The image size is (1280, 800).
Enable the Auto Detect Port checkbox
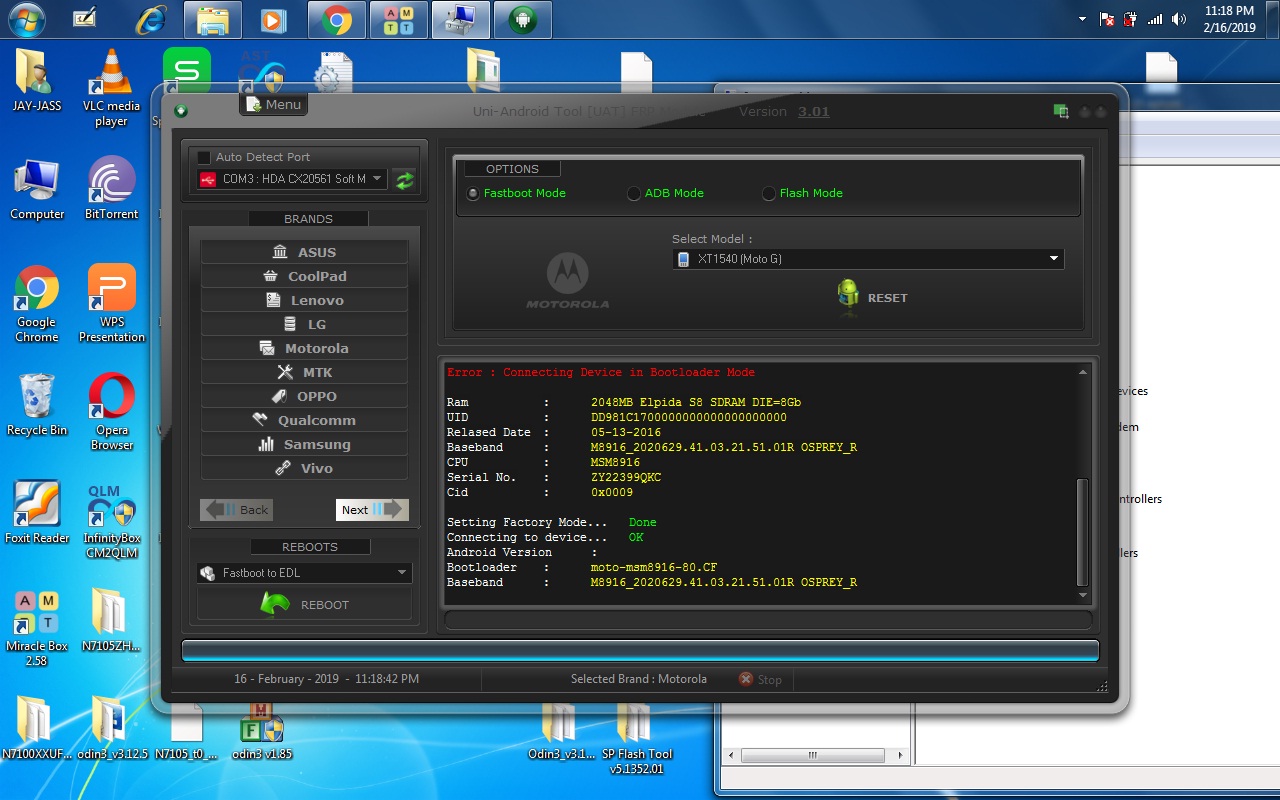point(204,157)
